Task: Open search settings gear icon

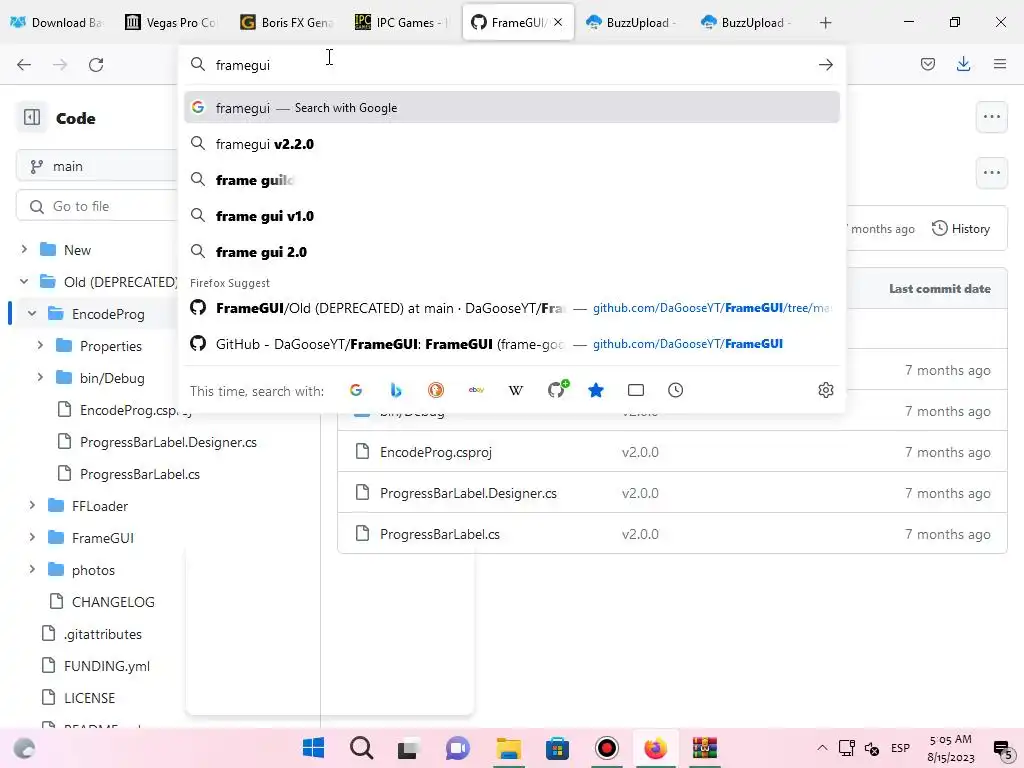Action: pyautogui.click(x=825, y=391)
